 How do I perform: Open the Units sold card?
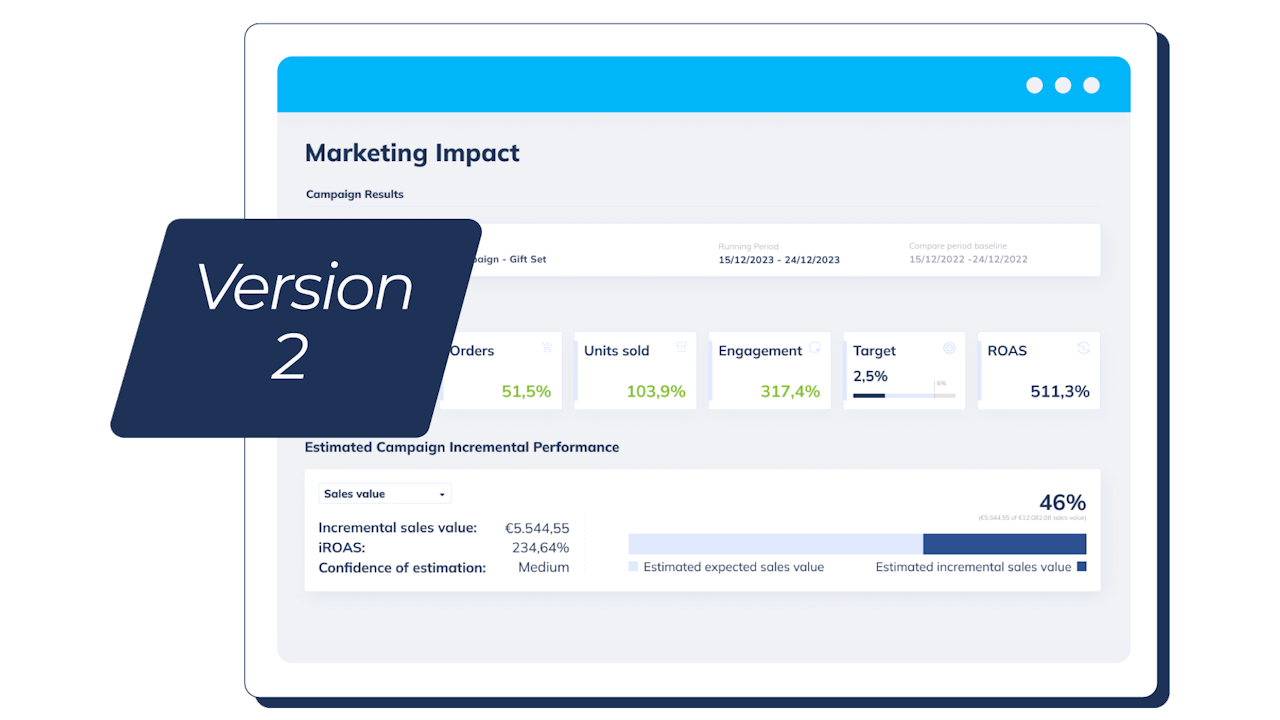coord(636,371)
